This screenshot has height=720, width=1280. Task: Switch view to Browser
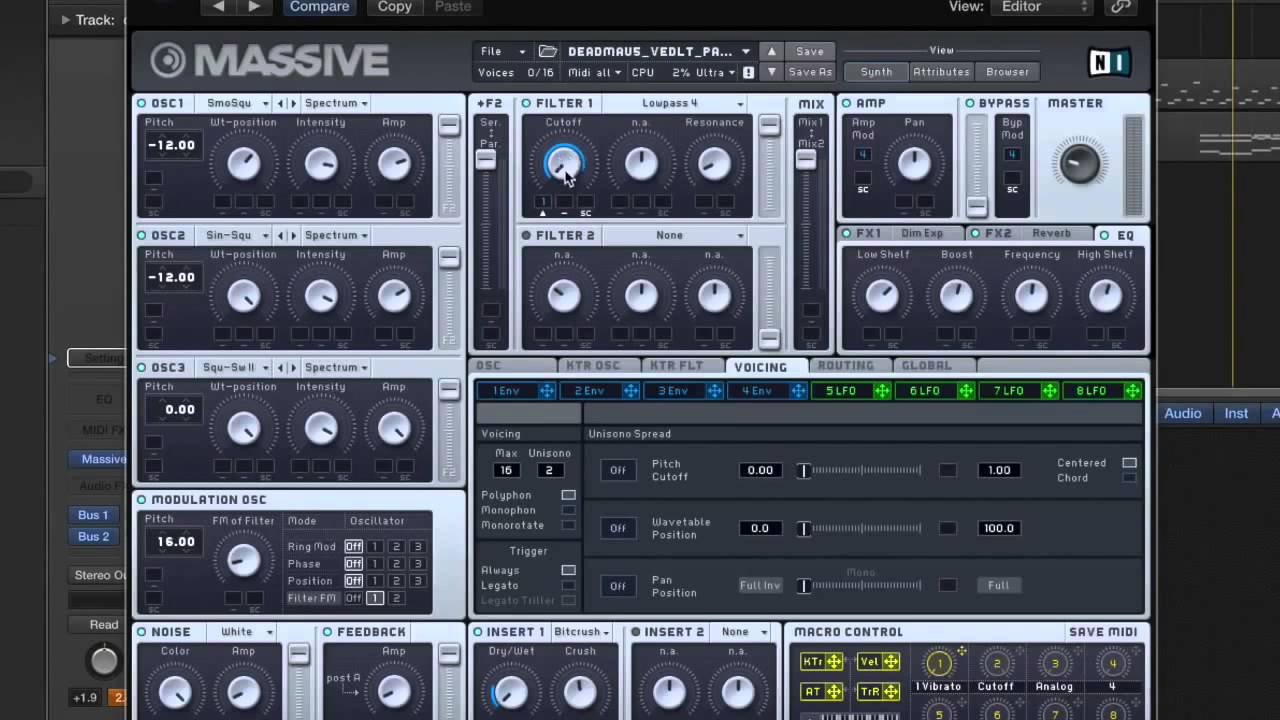1007,72
